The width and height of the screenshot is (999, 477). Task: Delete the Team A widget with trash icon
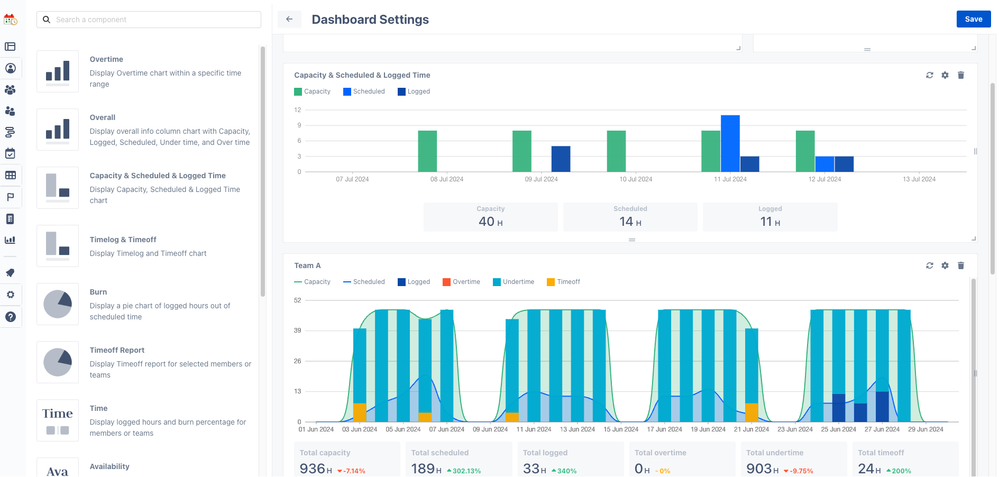coord(961,265)
